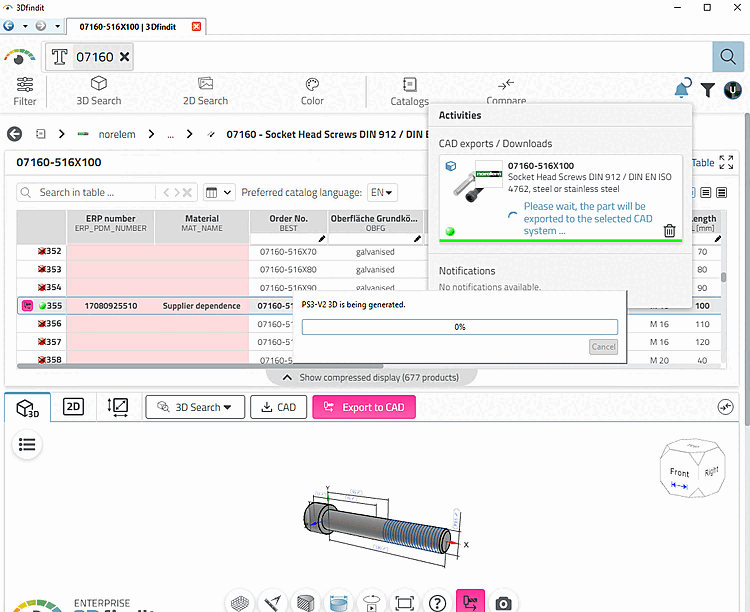750x612 pixels.
Task: Click ERP number 17080925510 cell
Action: (111, 306)
